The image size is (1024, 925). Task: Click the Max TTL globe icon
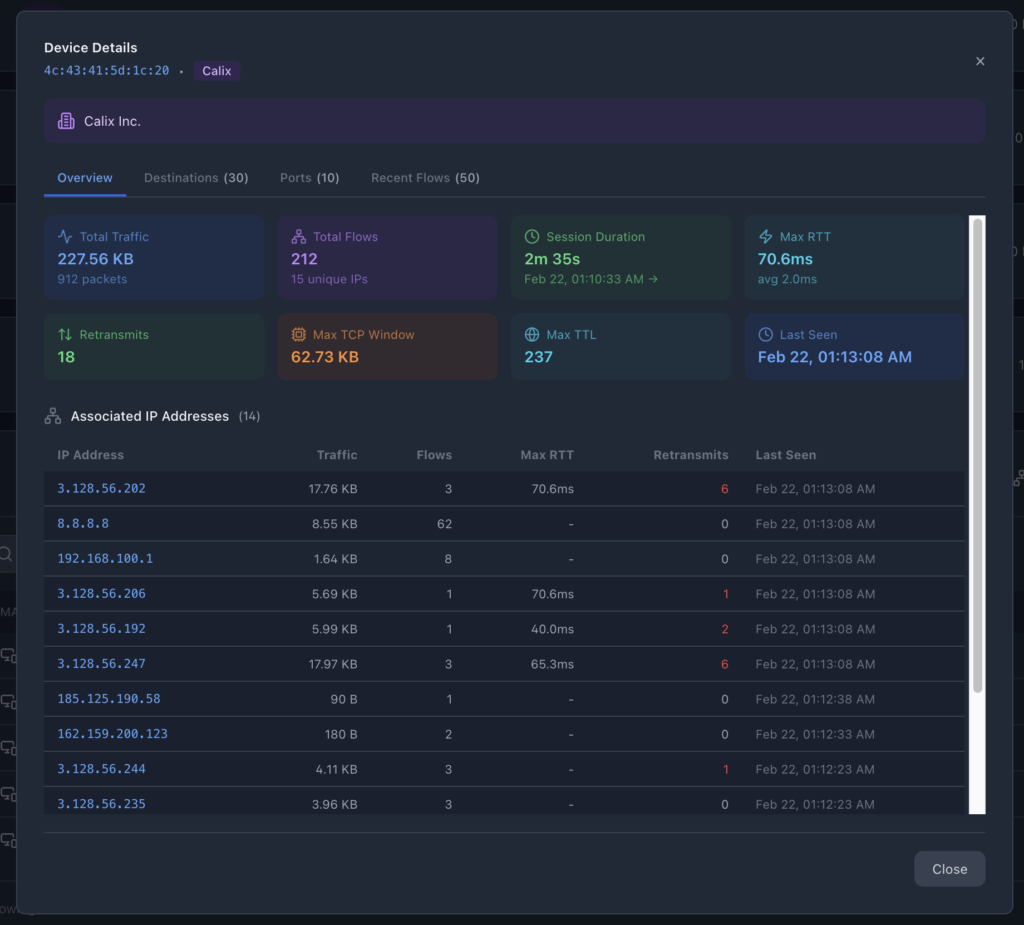[532, 335]
